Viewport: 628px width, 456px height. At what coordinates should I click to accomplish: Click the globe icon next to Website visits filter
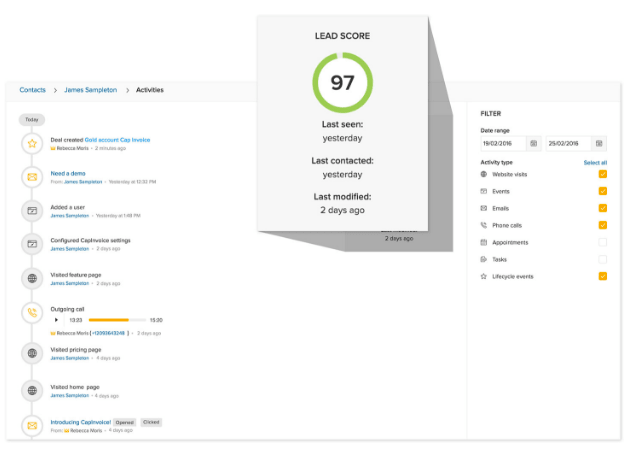[x=484, y=174]
